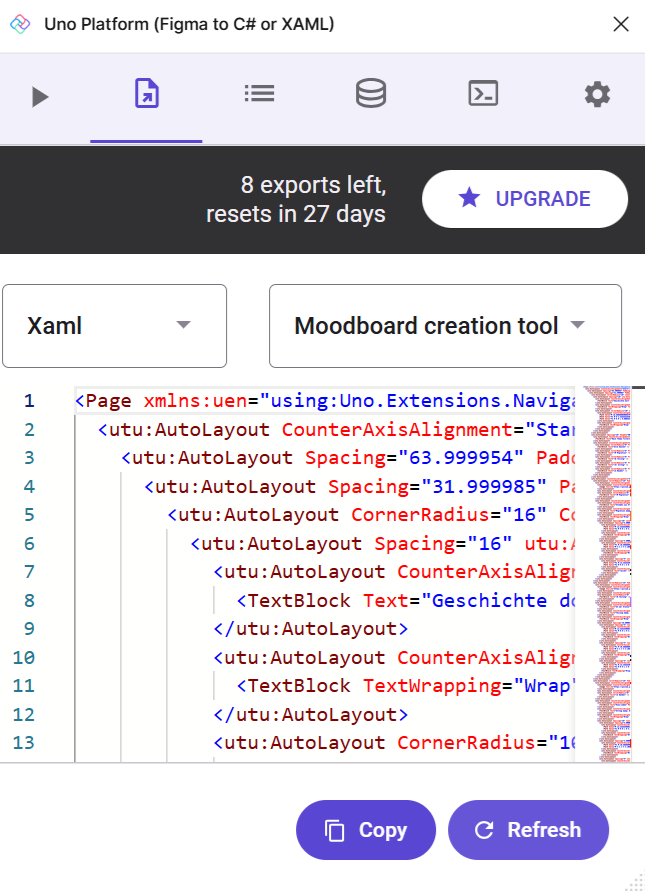Click the UPGRADE button

coord(525,199)
